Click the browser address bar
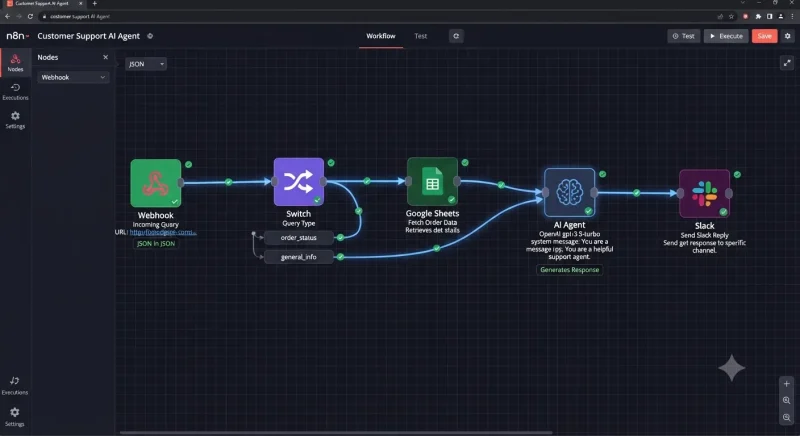The height and width of the screenshot is (436, 800). 378,16
